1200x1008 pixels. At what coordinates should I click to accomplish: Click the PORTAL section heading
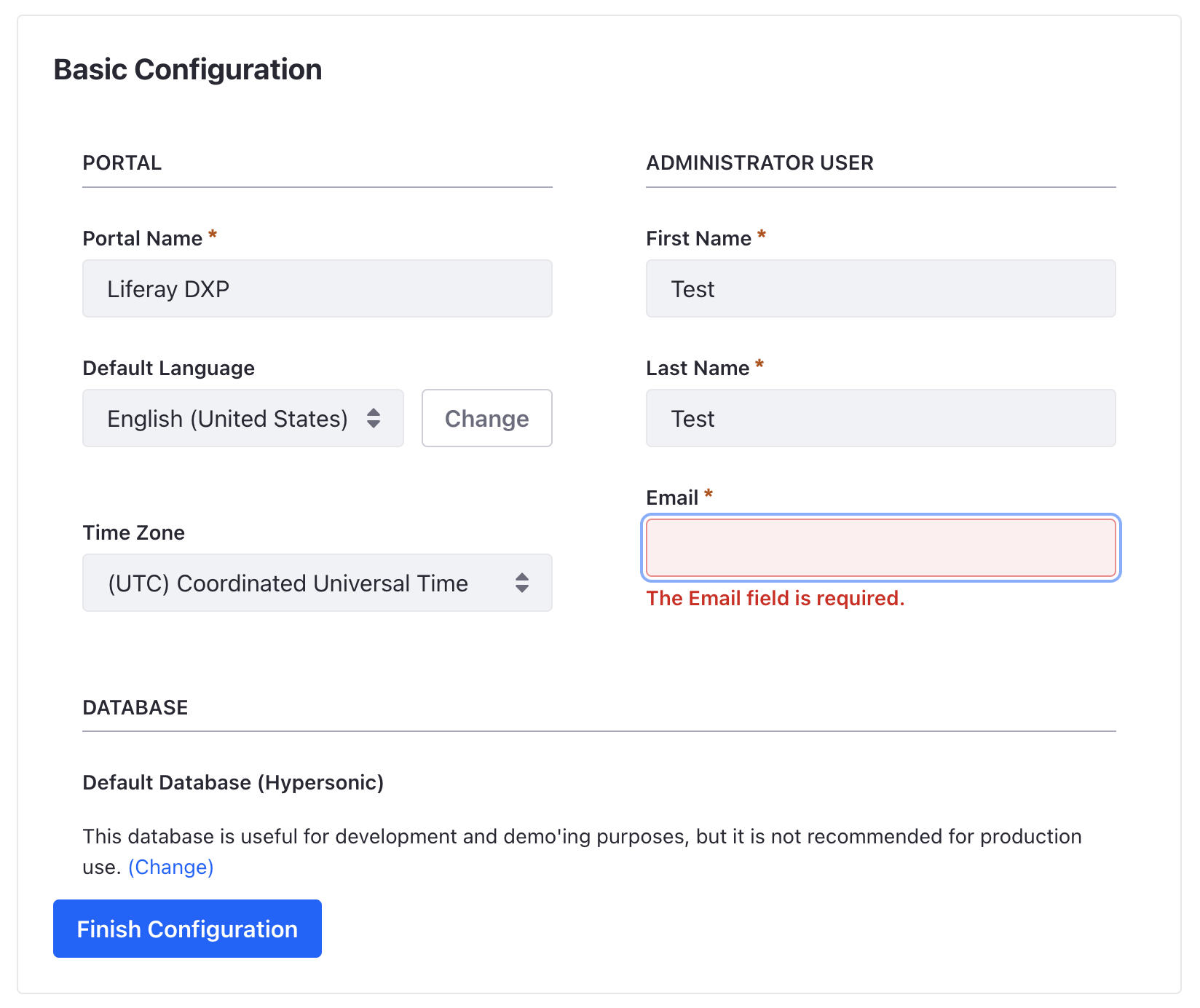pyautogui.click(x=122, y=162)
